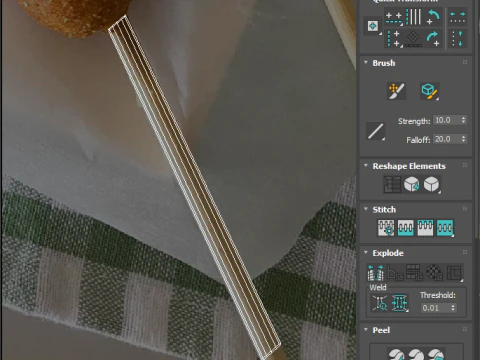The width and height of the screenshot is (480, 360).
Task: Click the Align to Edge diamond icon
Action: click(414, 39)
